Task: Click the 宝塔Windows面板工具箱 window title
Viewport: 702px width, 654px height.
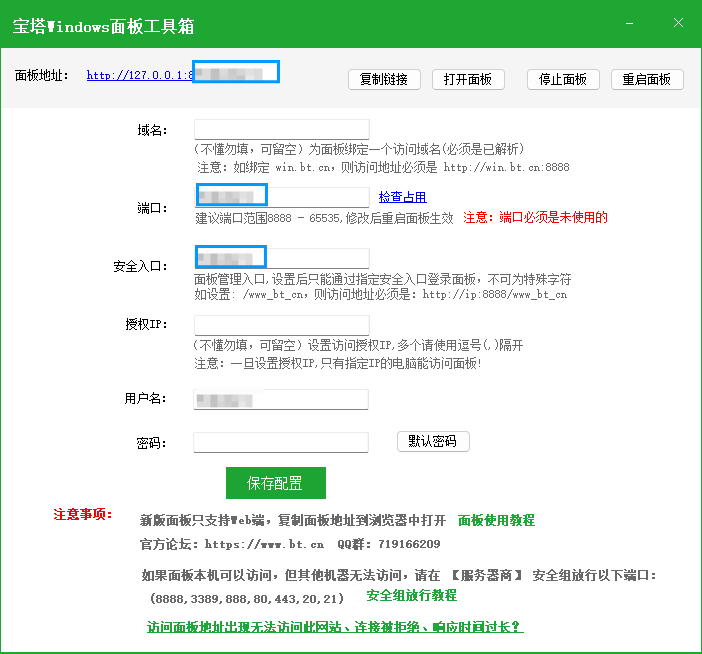Action: [x=103, y=26]
